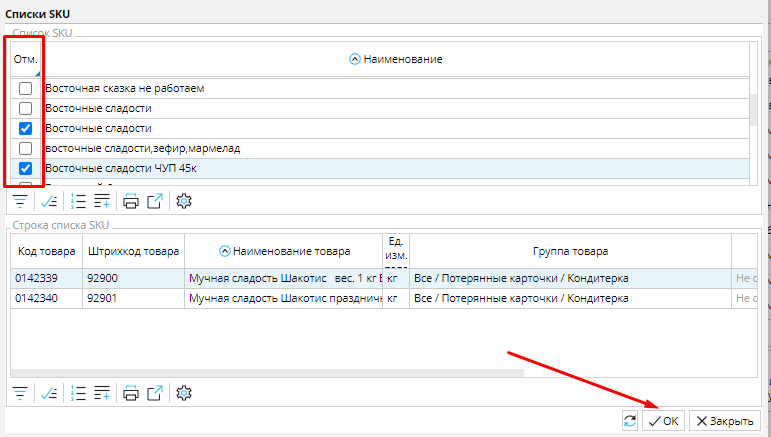
Task: Open filter icon in Список SKU toolbar
Action: pyautogui.click(x=19, y=201)
